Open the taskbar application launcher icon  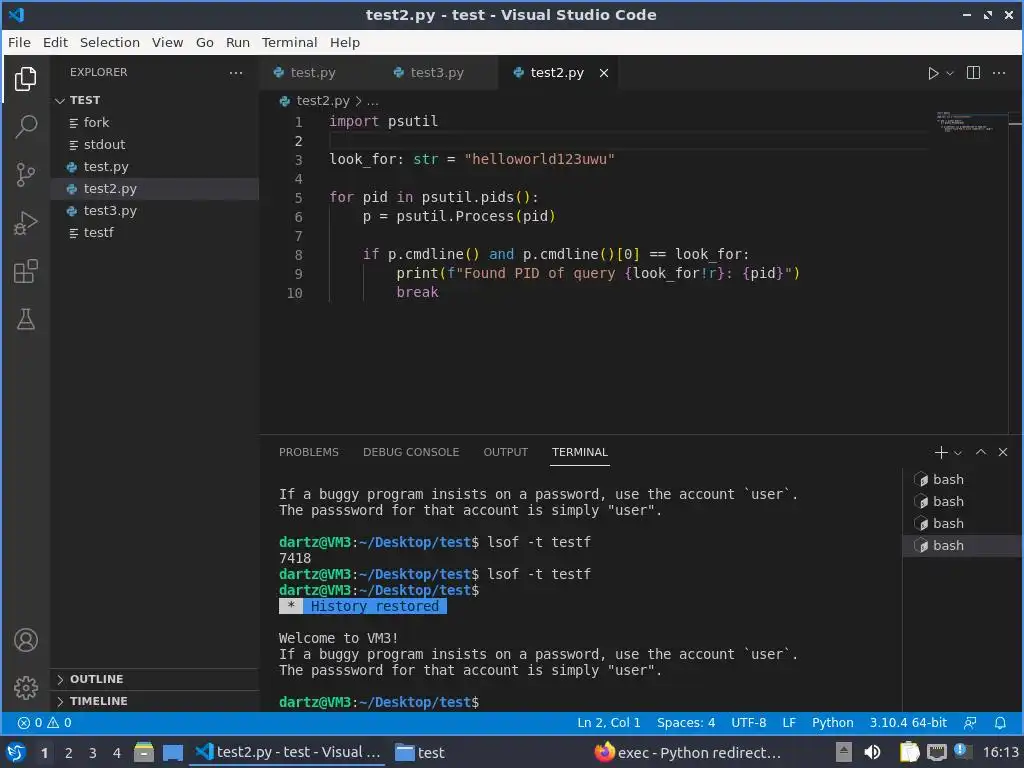(16, 753)
